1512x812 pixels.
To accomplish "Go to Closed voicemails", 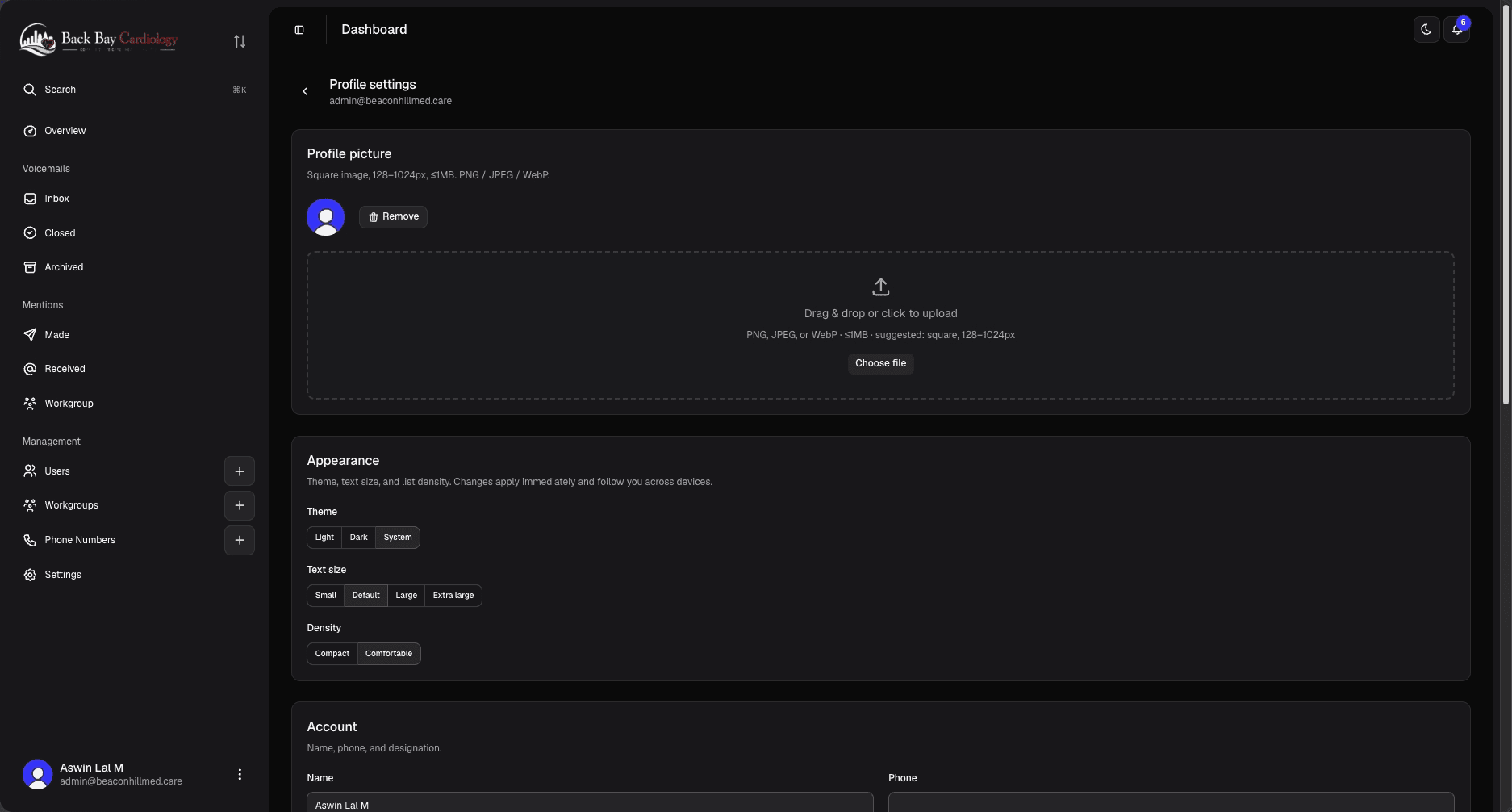I will click(135, 233).
